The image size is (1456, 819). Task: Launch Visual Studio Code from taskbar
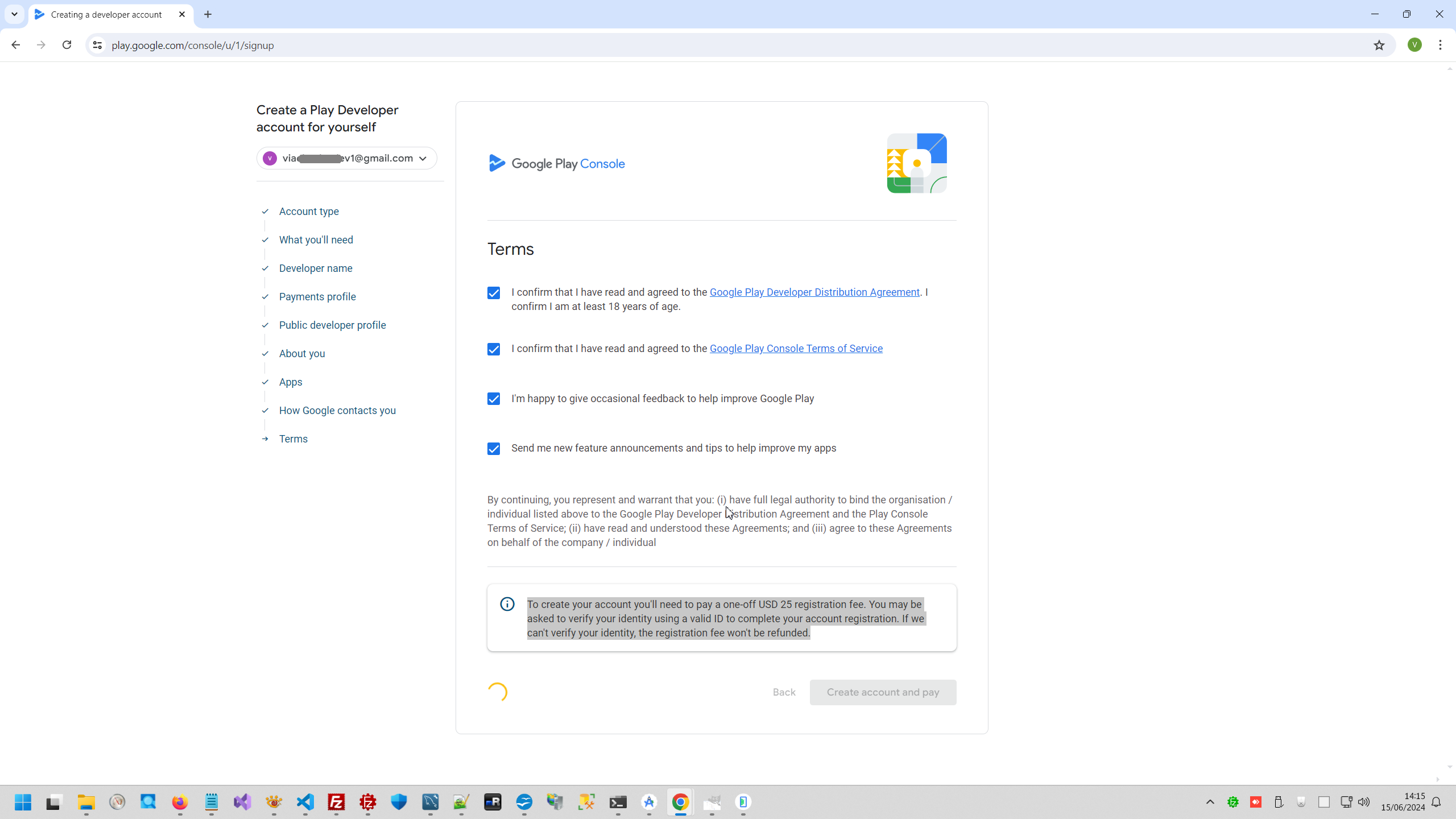(x=305, y=802)
